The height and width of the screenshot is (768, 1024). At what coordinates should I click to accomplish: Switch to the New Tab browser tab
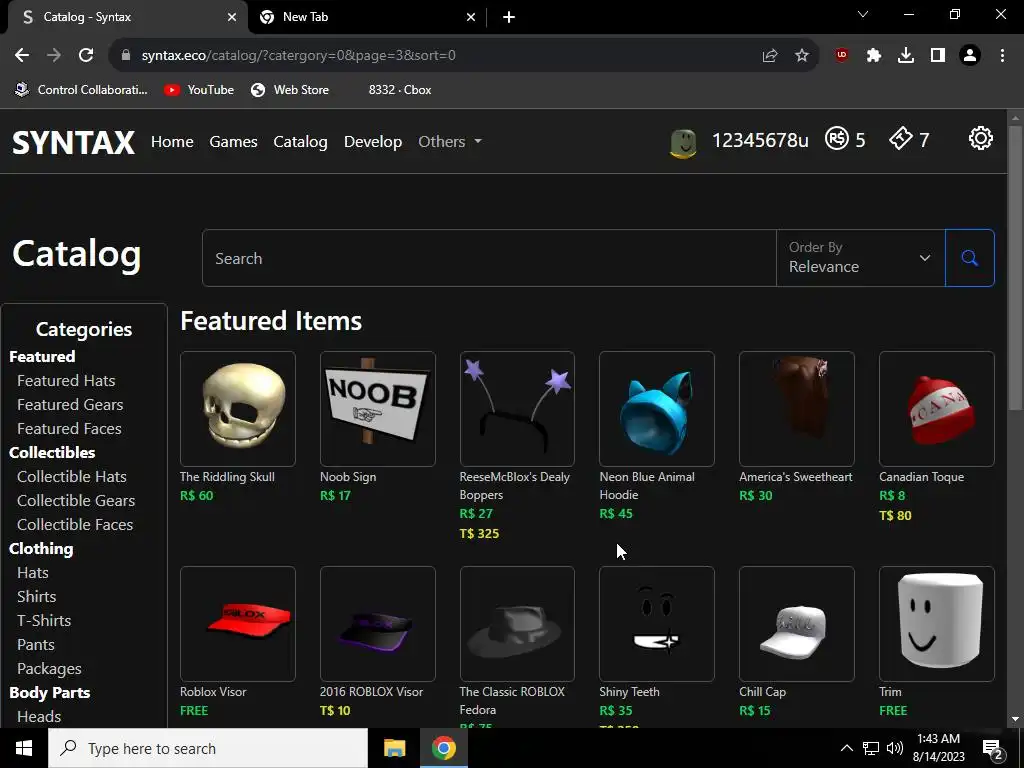pos(367,18)
